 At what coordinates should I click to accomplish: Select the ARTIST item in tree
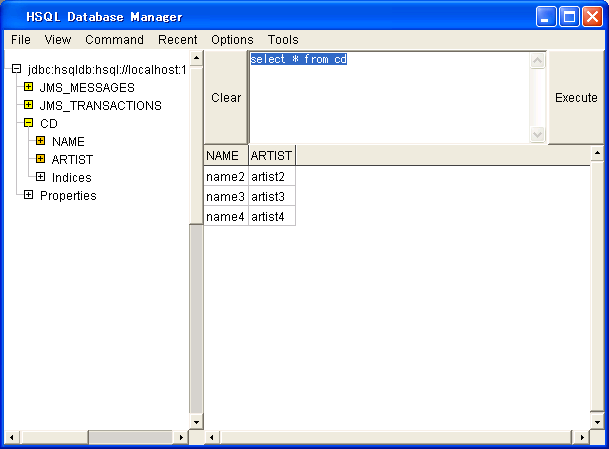click(72, 160)
